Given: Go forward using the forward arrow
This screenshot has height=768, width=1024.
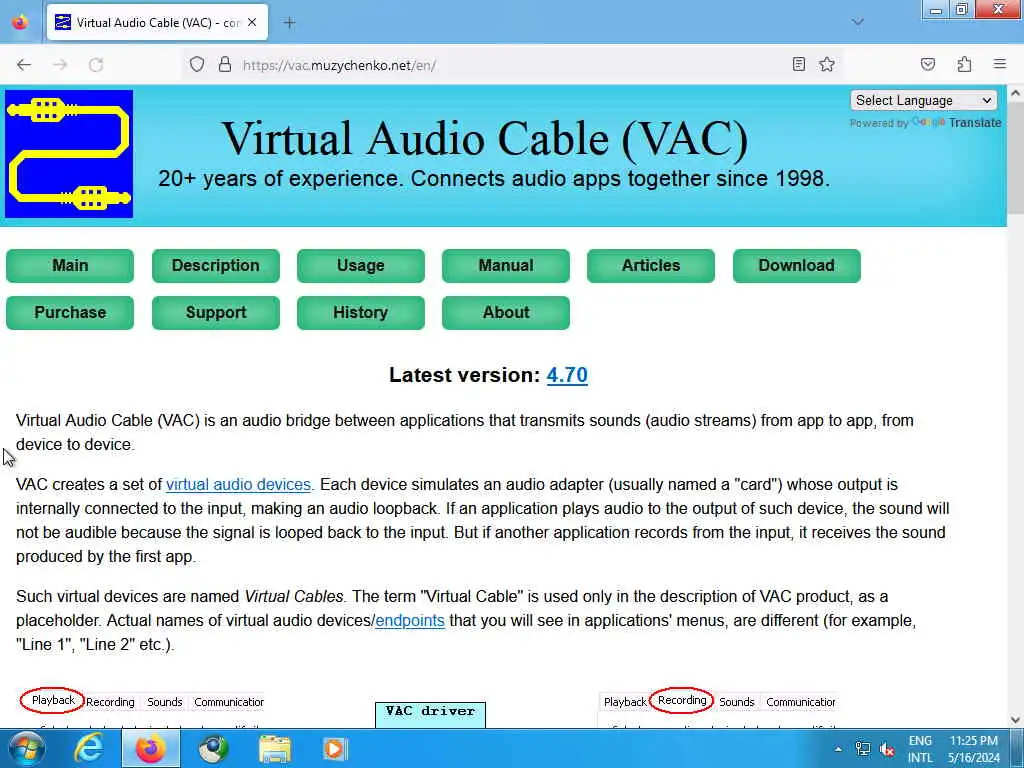Looking at the screenshot, I should (x=60, y=65).
